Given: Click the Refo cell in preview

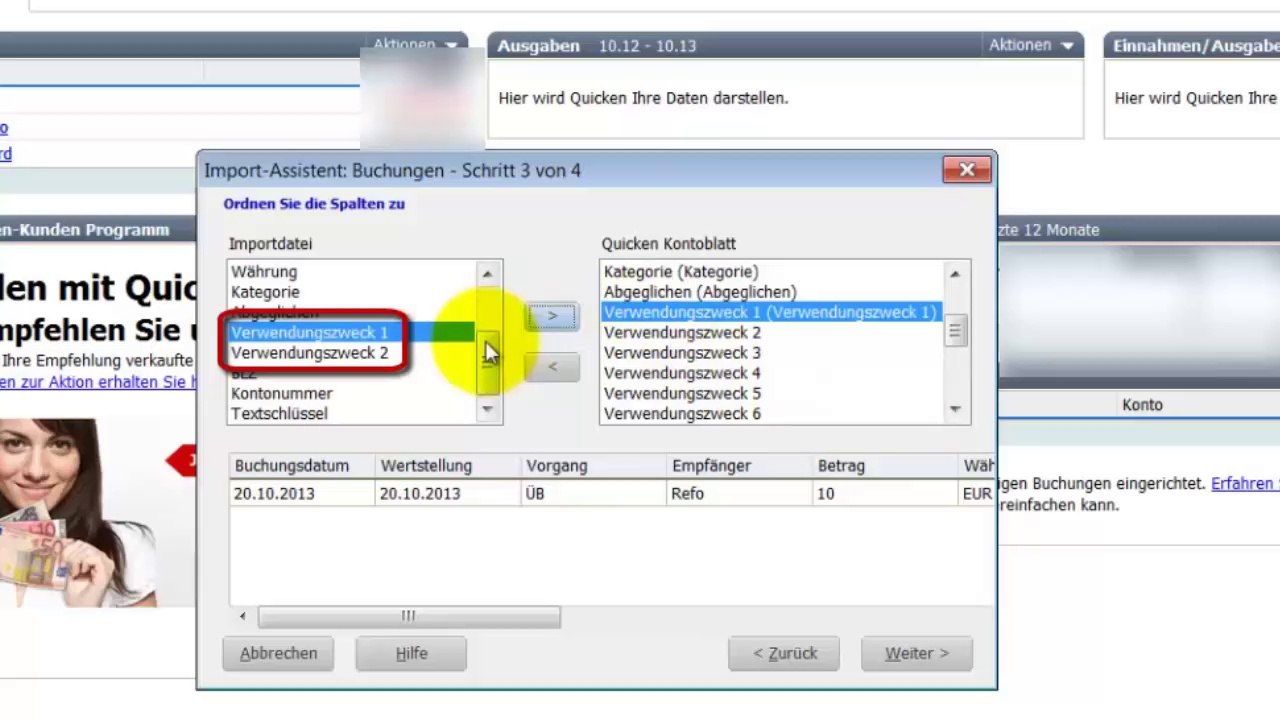Looking at the screenshot, I should (x=740, y=493).
